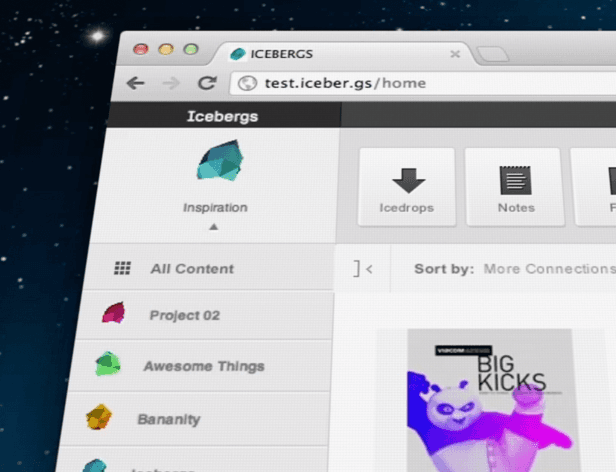
Task: Click the magenta Project 02 iceberg icon
Action: [x=114, y=313]
